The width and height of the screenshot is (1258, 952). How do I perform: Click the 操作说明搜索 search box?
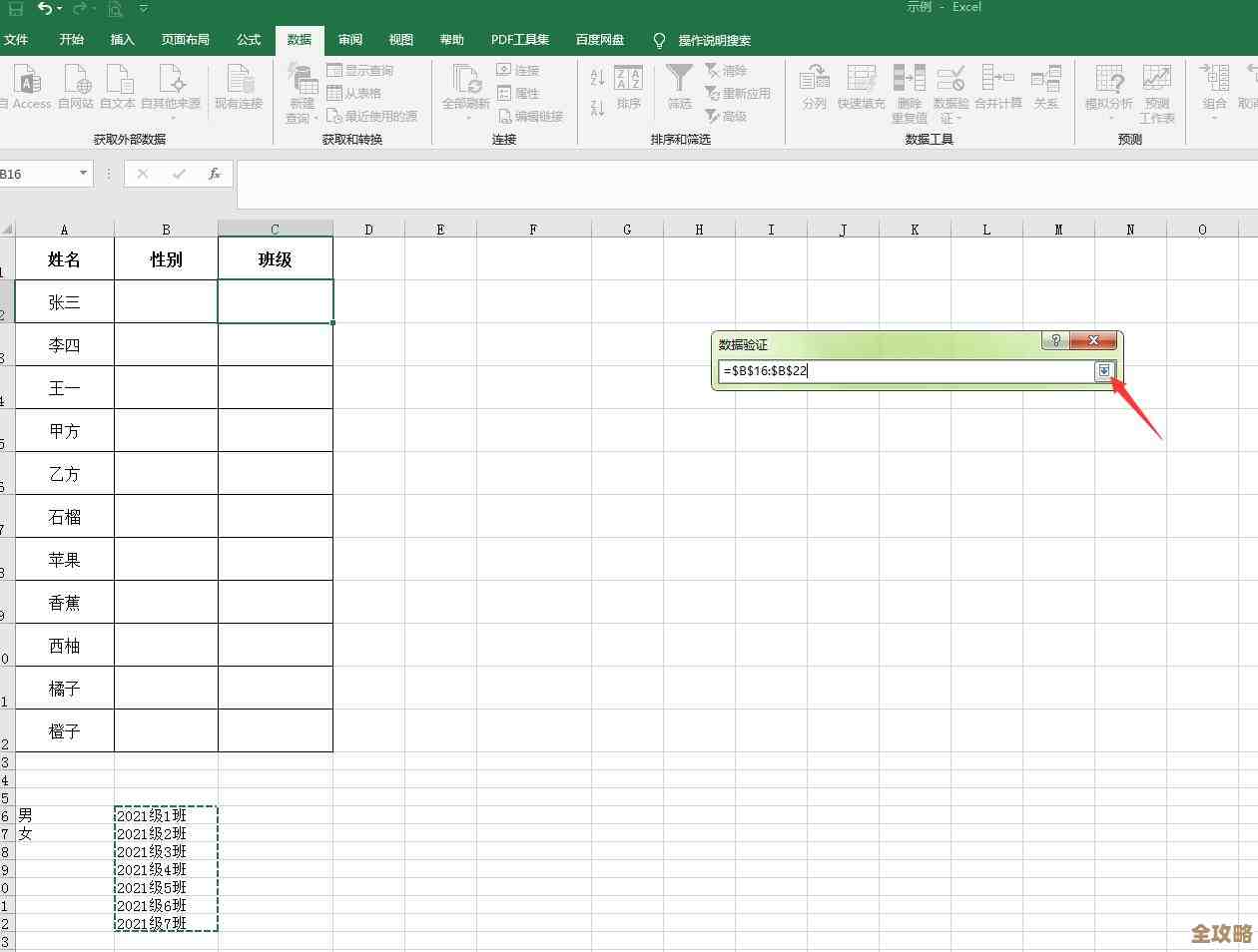pos(714,41)
